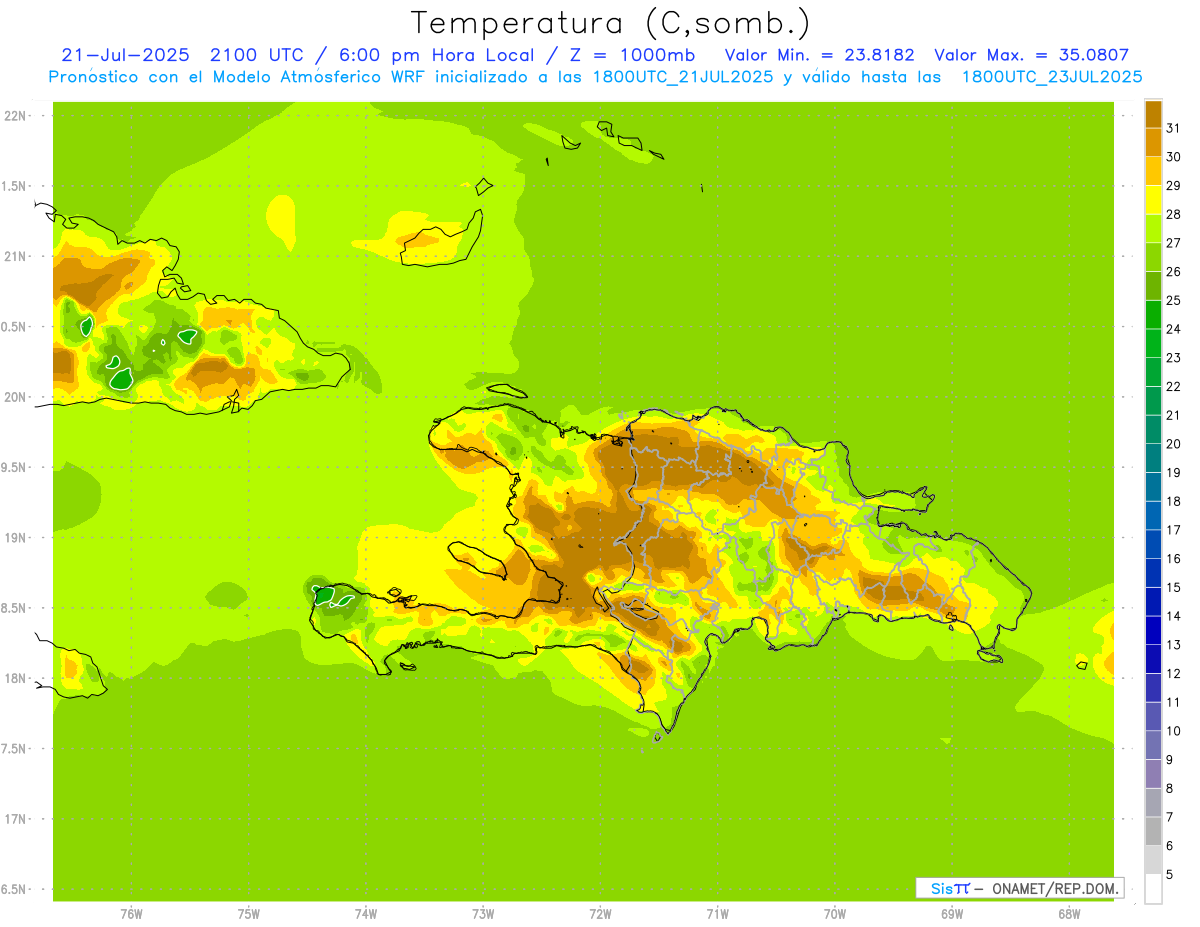1200x927 pixels.
Task: Click the '21N' latitude label
Action: [15, 256]
